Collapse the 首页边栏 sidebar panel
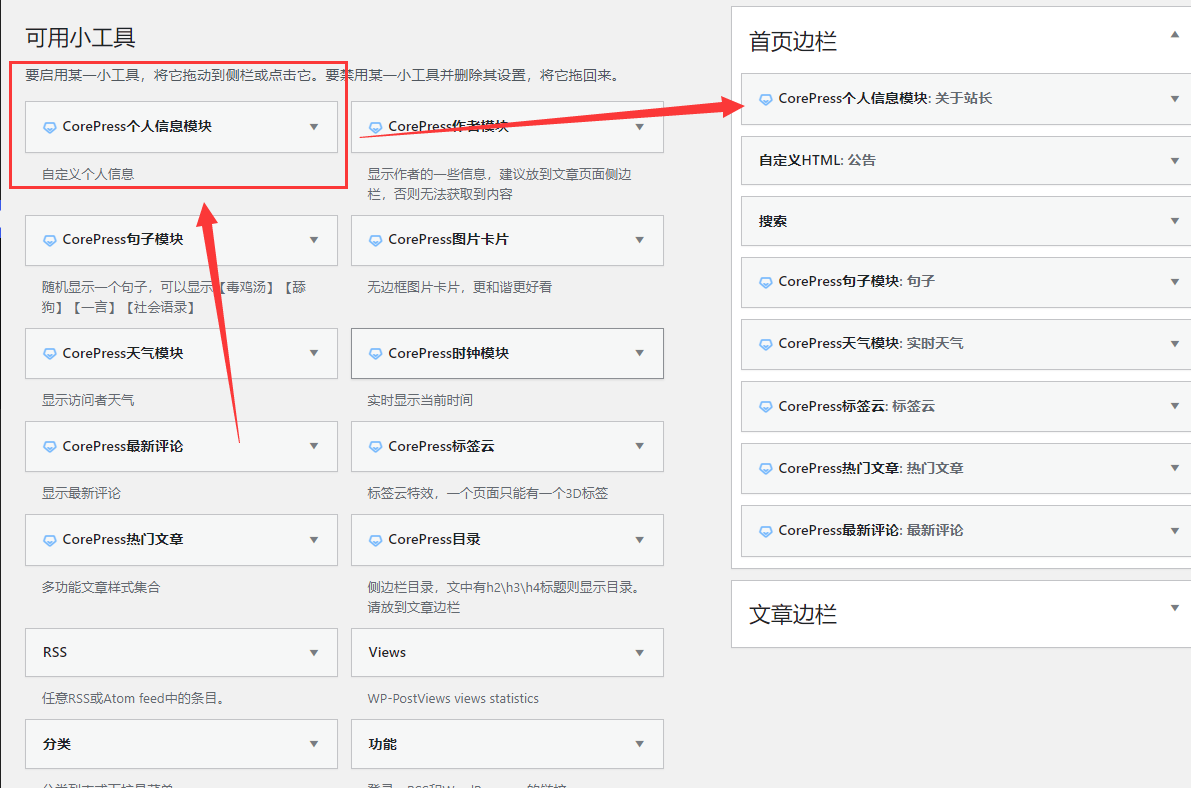This screenshot has height=788, width=1191. (x=1174, y=34)
